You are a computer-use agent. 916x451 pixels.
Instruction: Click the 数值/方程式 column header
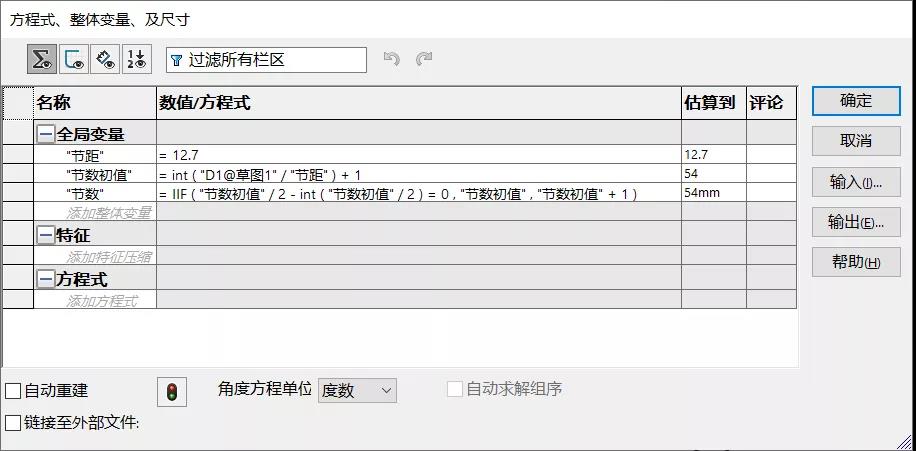(419, 103)
